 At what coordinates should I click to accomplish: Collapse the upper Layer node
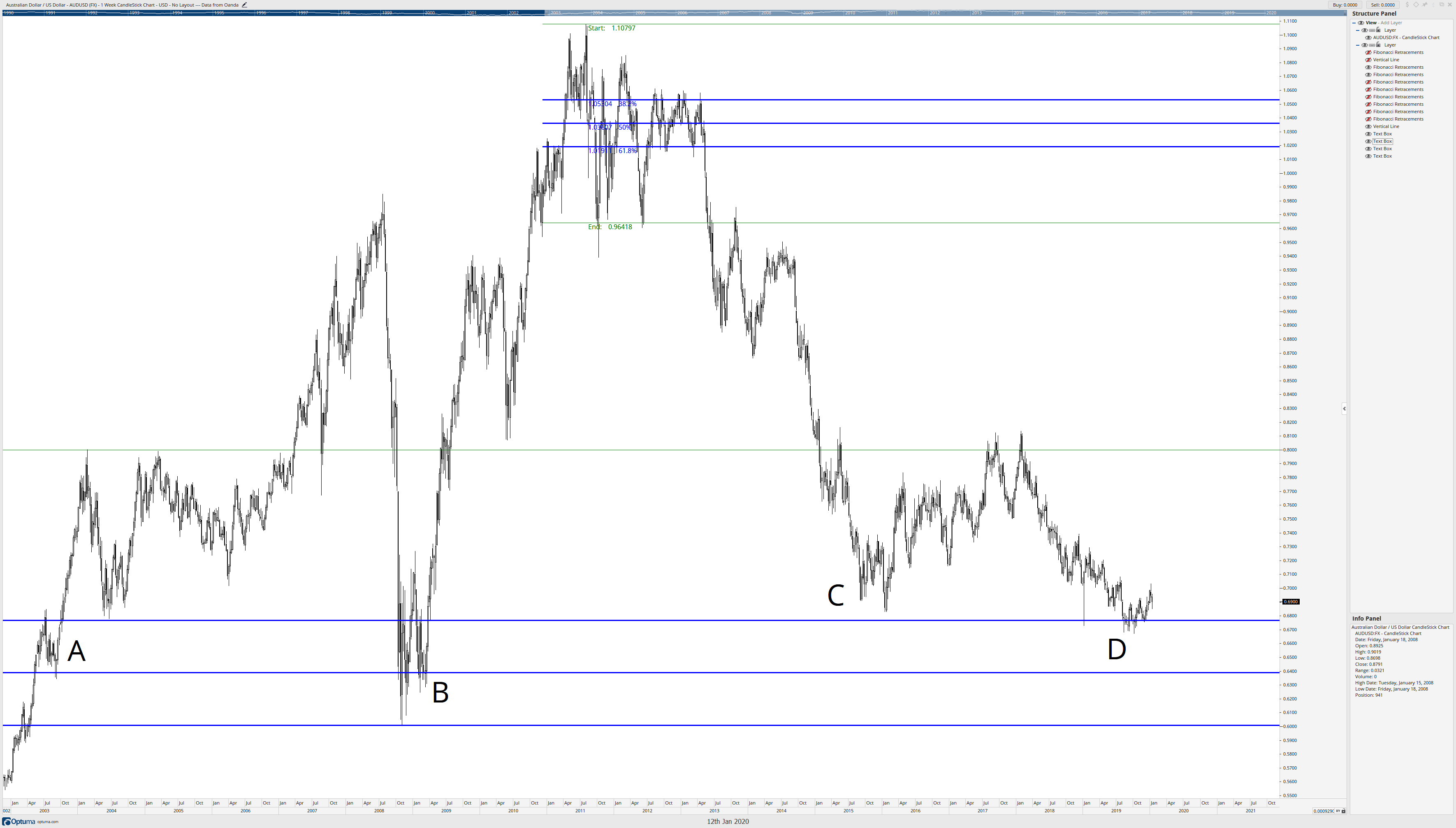tap(1358, 30)
